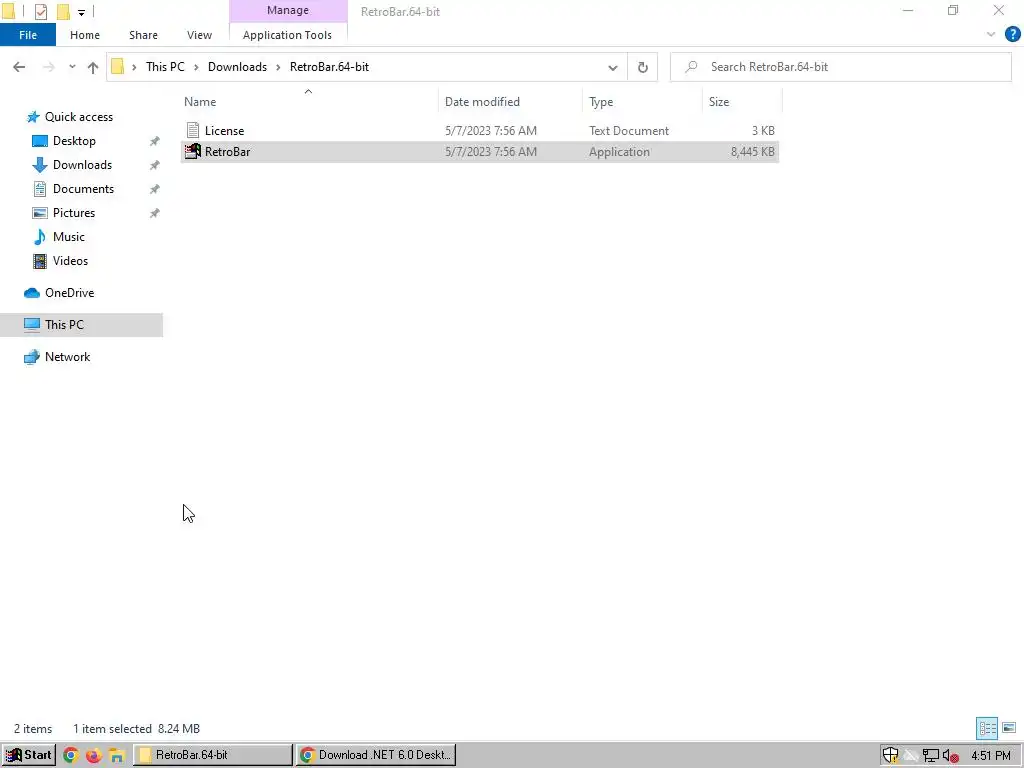Go forward using the forward arrow
Image resolution: width=1024 pixels, height=768 pixels.
pyautogui.click(x=48, y=67)
